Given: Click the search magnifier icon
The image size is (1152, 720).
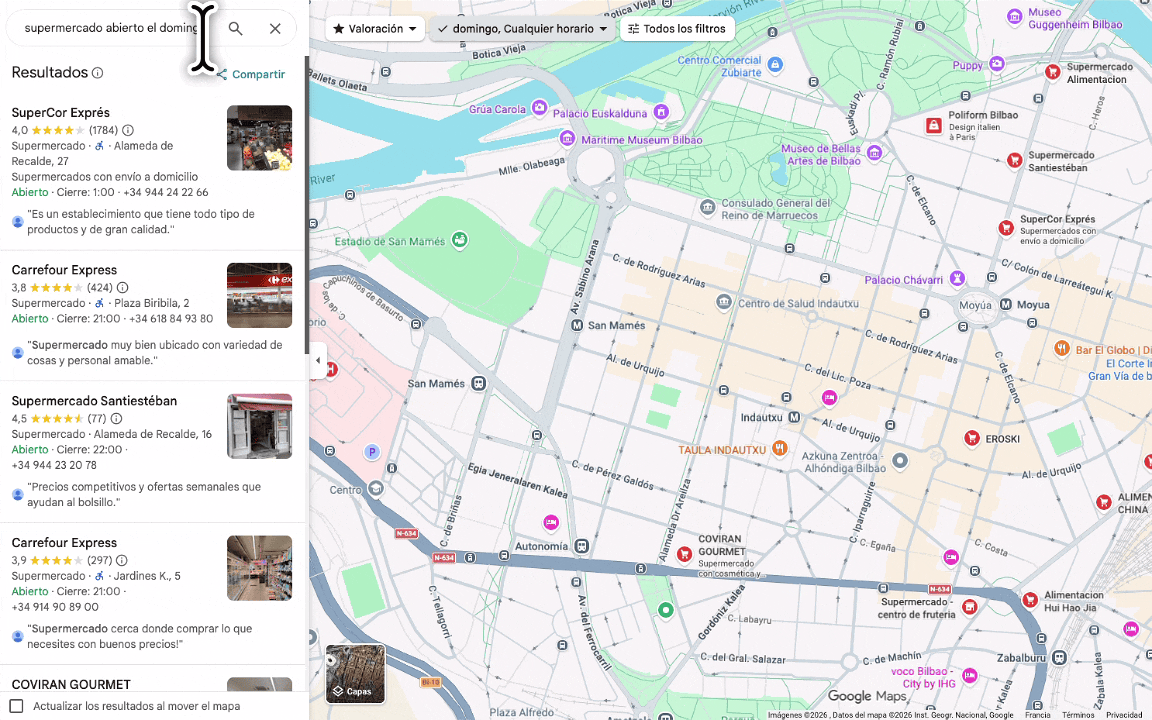Looking at the screenshot, I should [235, 29].
